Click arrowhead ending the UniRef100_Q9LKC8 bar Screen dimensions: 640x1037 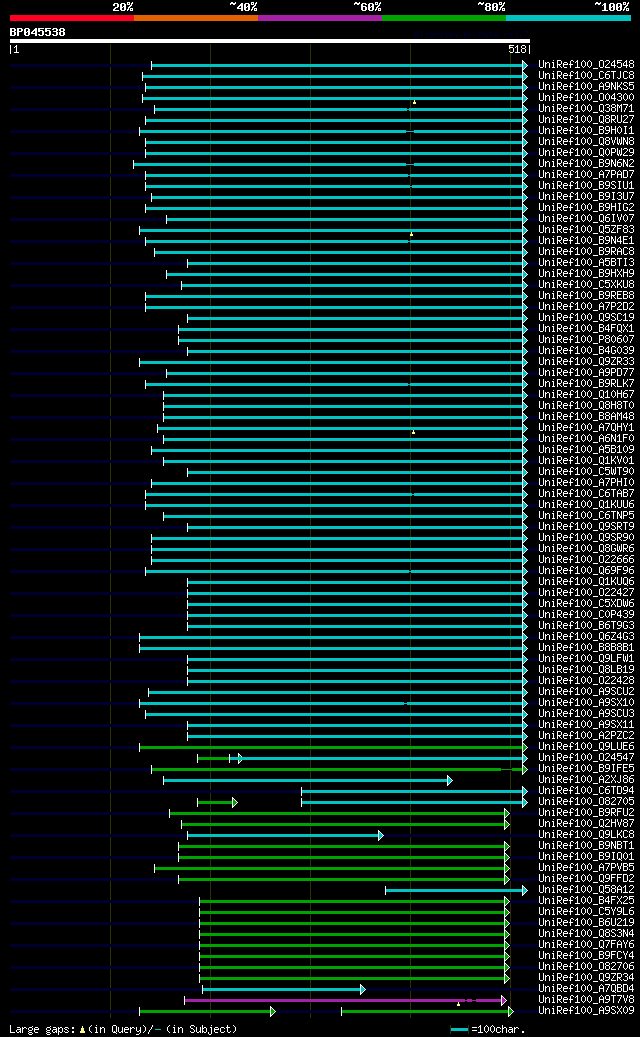tap(381, 835)
